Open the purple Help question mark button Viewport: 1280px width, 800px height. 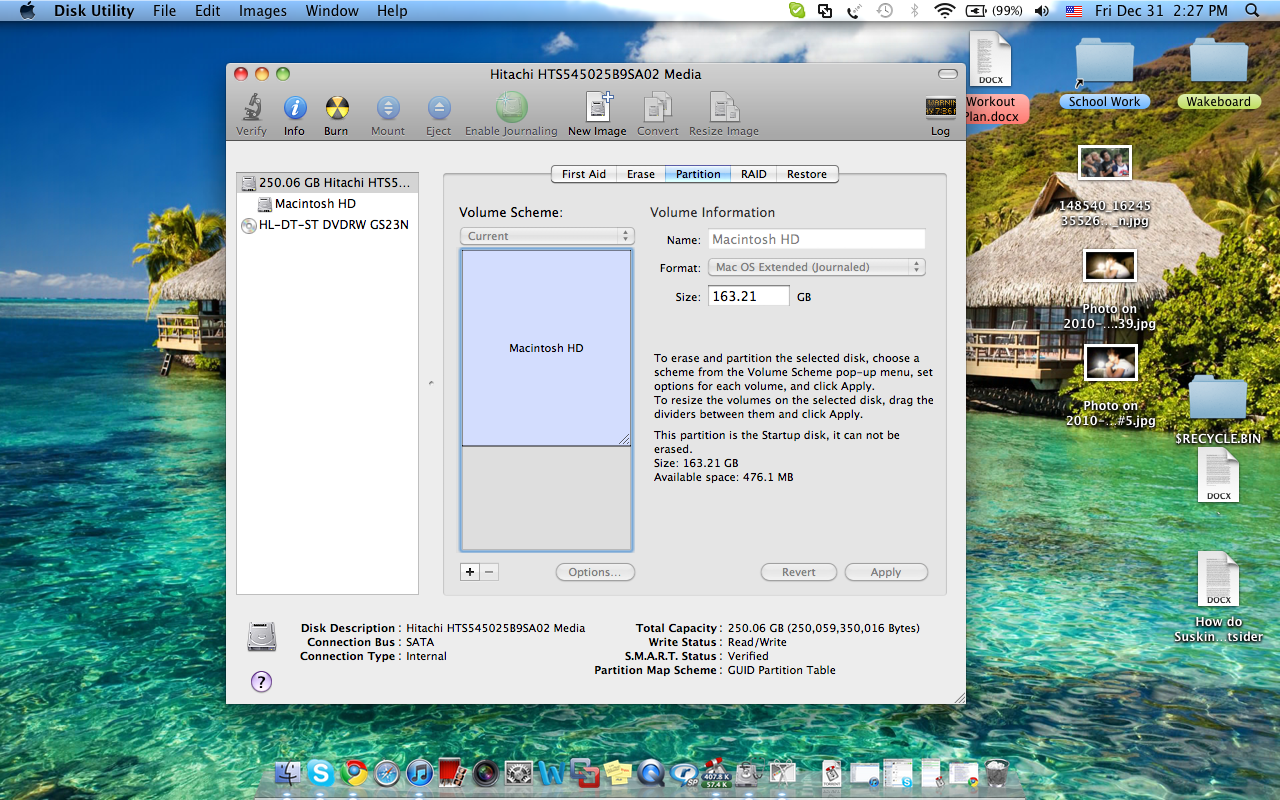(x=261, y=682)
